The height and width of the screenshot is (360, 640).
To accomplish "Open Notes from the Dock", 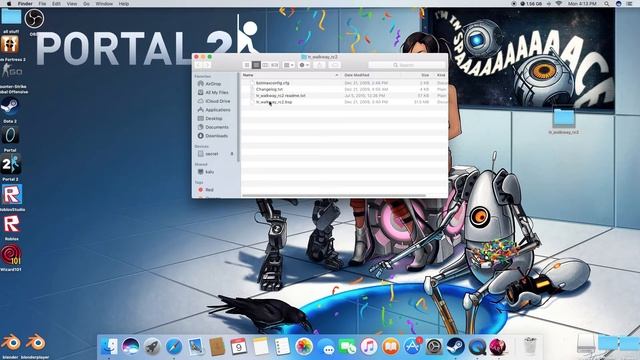I will click(260, 347).
